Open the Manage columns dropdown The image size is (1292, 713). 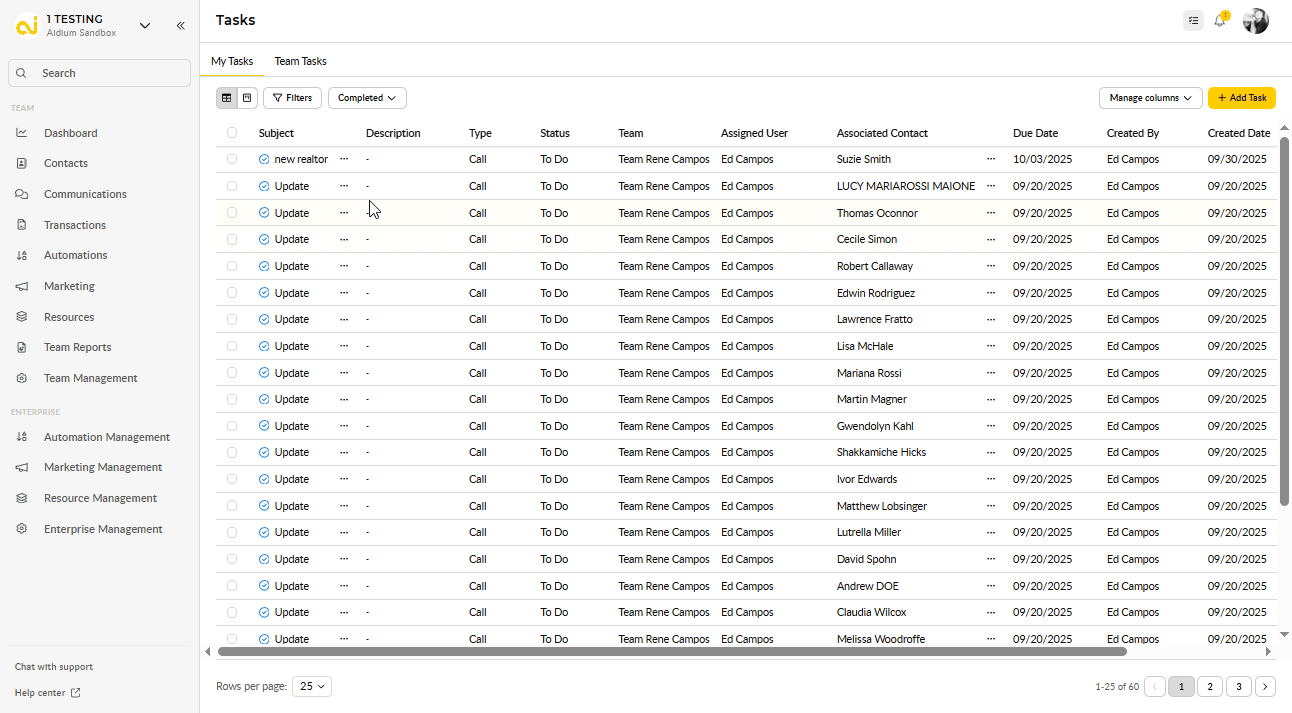[x=1150, y=98]
